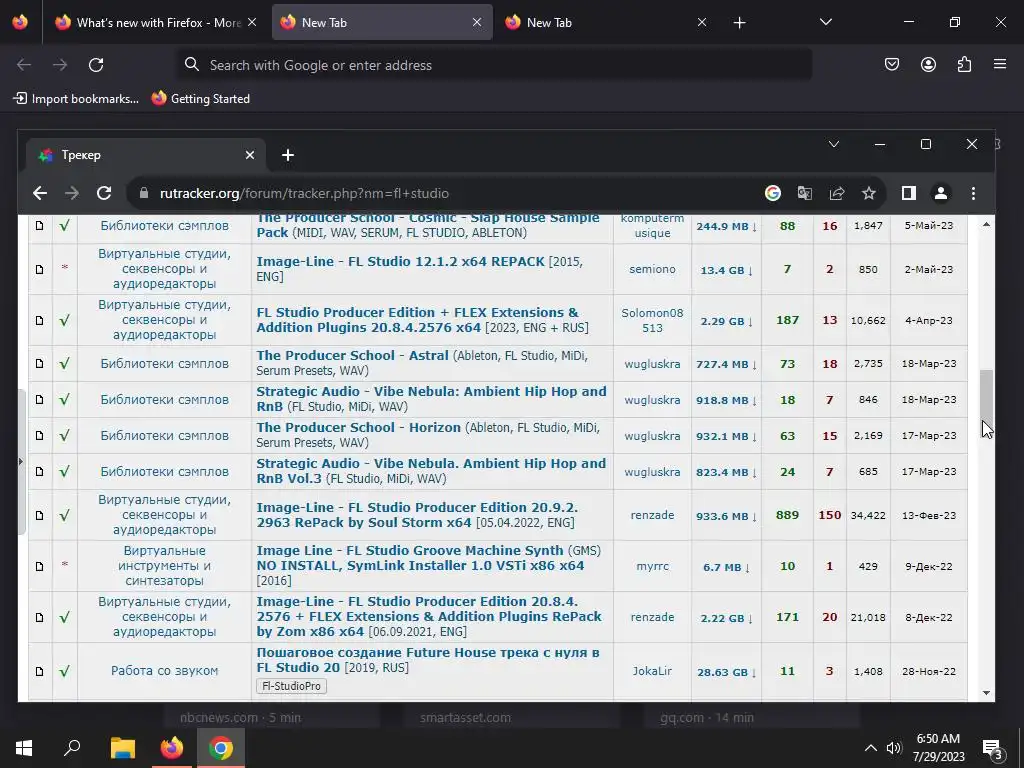Click scrollbar down arrow in Chrome page

986,693
